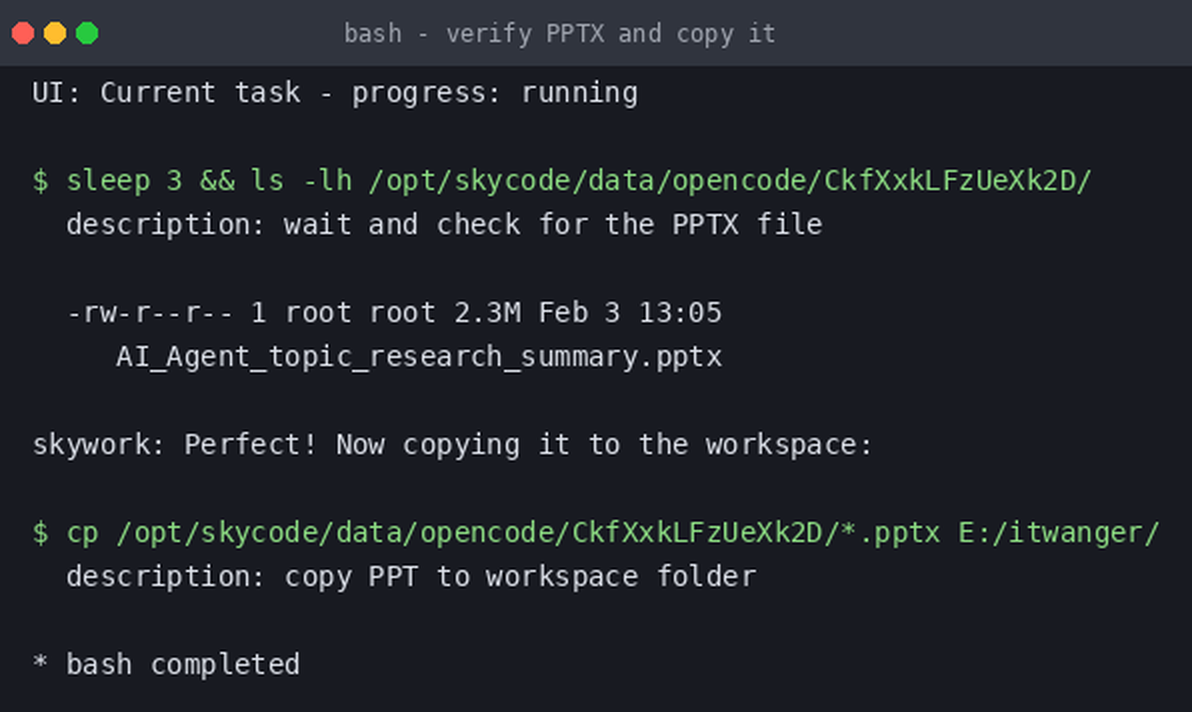Image resolution: width=1192 pixels, height=712 pixels.
Task: Click the 'Feb 3 13:05' timestamp
Action: click(x=630, y=313)
